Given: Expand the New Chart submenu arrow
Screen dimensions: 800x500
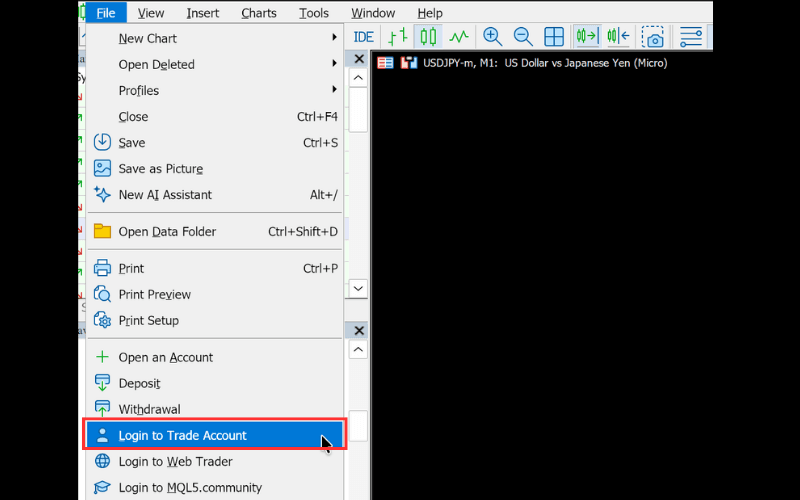Looking at the screenshot, I should tap(334, 37).
